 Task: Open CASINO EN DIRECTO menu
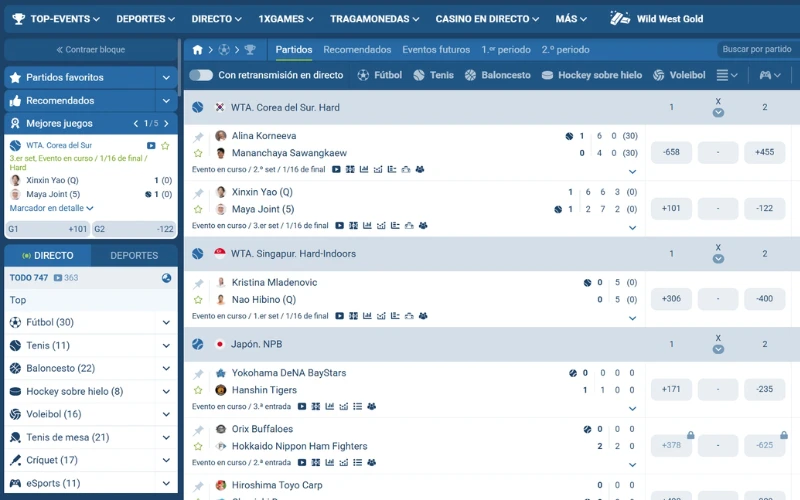point(487,19)
